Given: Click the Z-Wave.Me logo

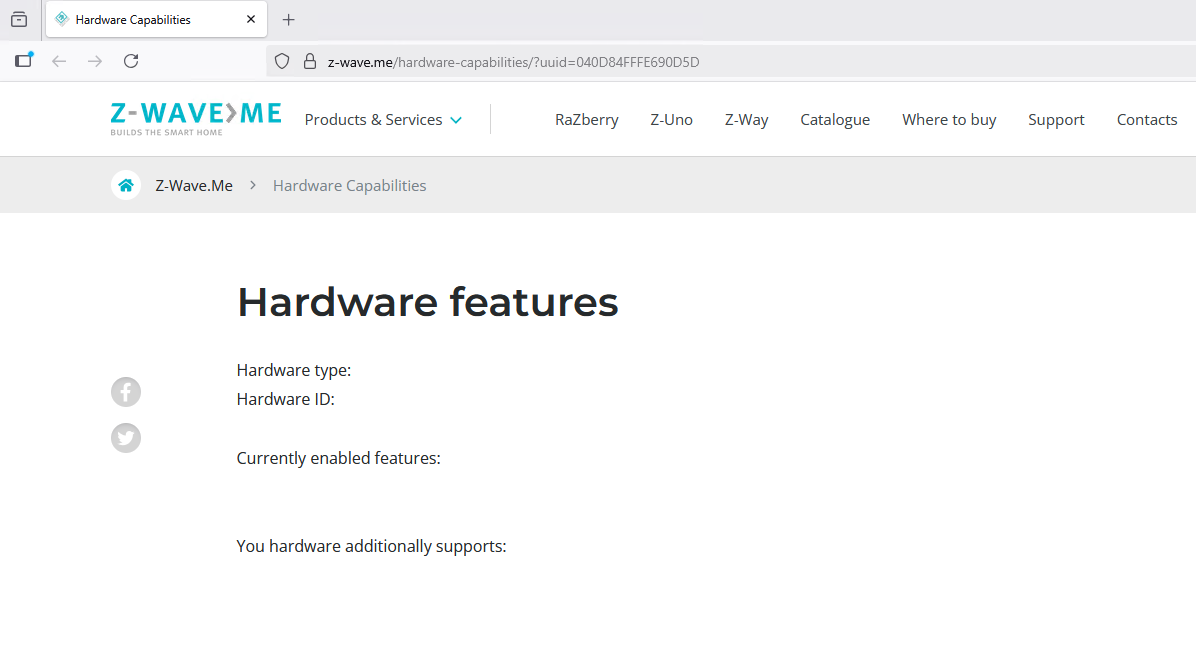Looking at the screenshot, I should [196, 118].
